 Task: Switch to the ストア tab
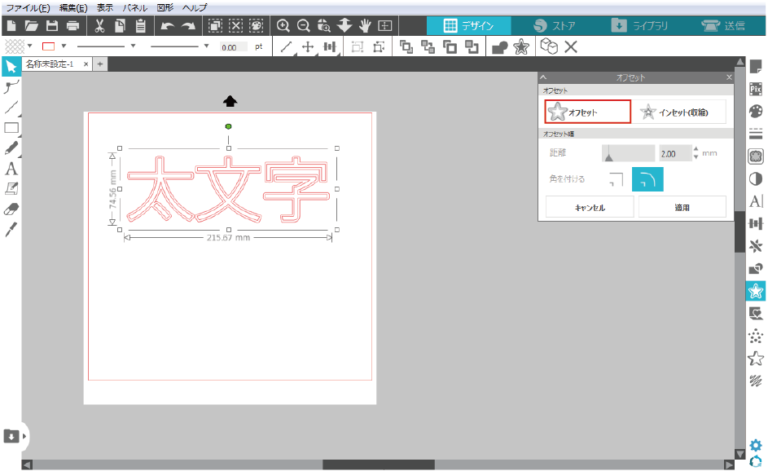coord(554,25)
